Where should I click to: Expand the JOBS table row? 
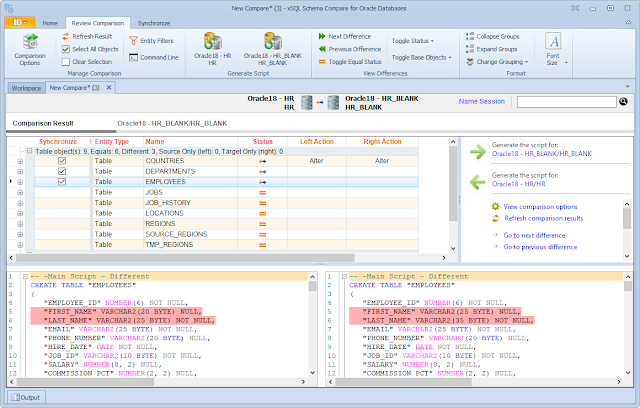tap(20, 192)
